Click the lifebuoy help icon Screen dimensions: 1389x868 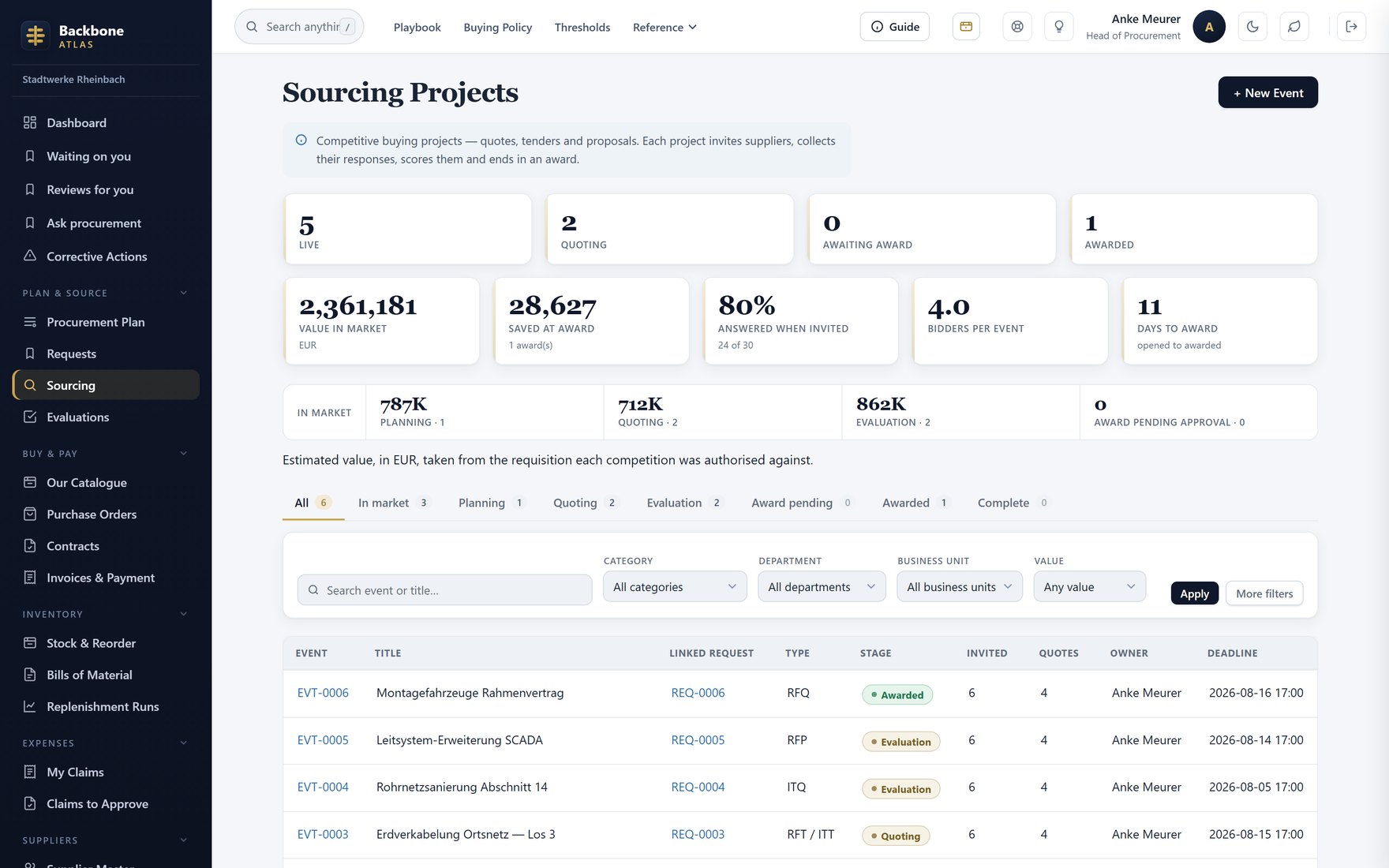point(1017,27)
